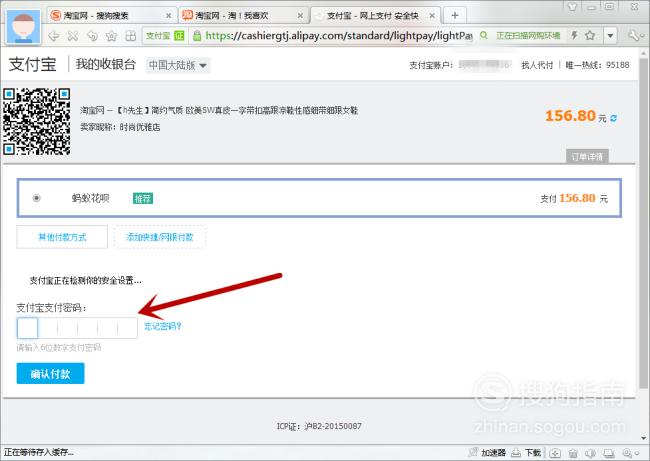650x461 pixels.
Task: Click the undo/restore page toolbar icon
Action: 92,36
